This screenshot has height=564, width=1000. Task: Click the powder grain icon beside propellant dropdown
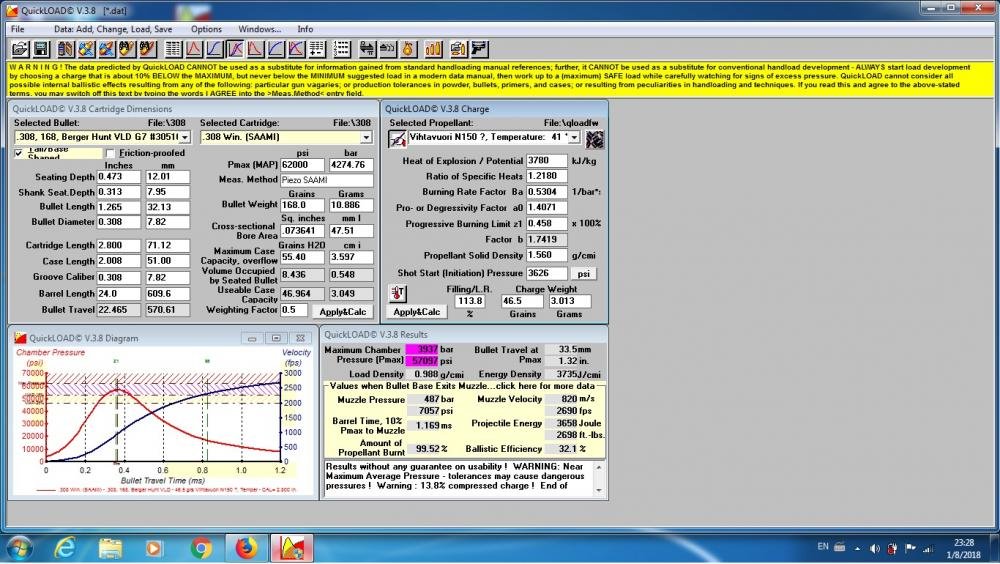tap(595, 138)
